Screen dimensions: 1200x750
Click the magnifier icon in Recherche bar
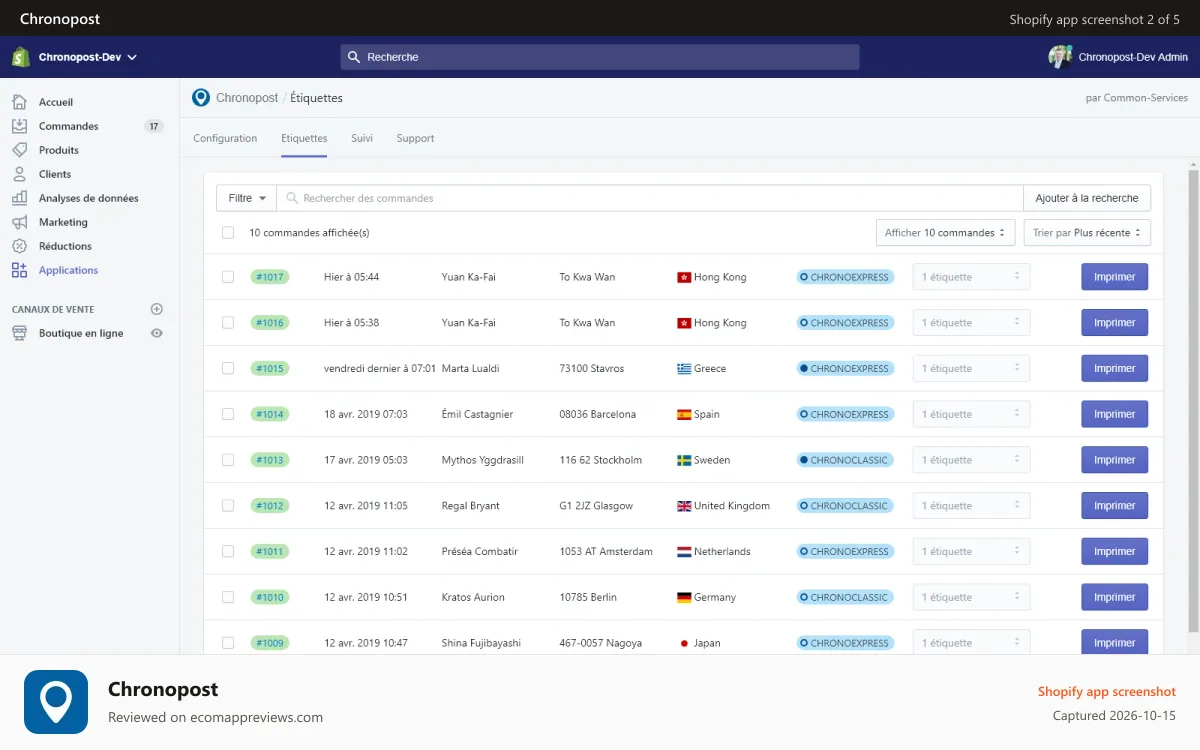(x=353, y=57)
